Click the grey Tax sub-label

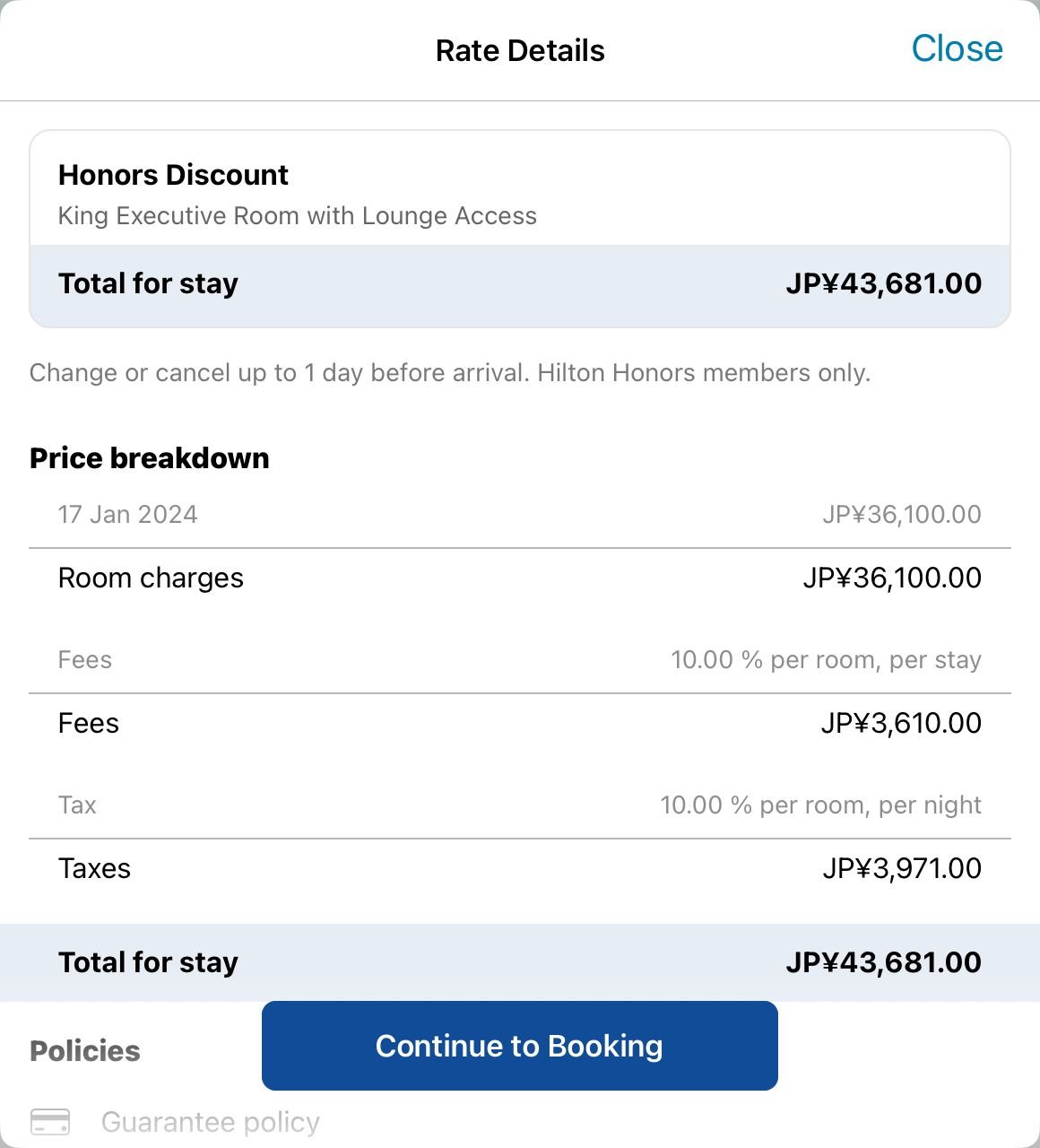(x=77, y=805)
